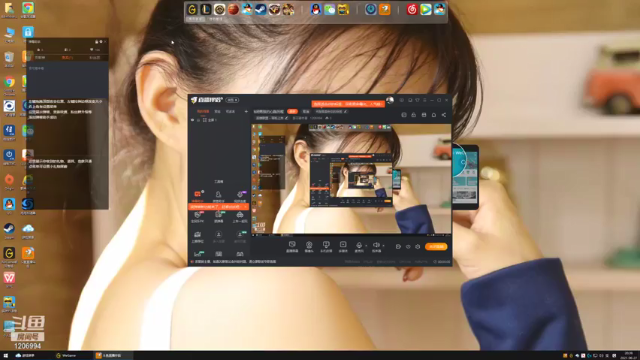Image resolution: width=640 pixels, height=360 pixels.
Task: Click orange pill label next to stream title
Action: (x=292, y=111)
